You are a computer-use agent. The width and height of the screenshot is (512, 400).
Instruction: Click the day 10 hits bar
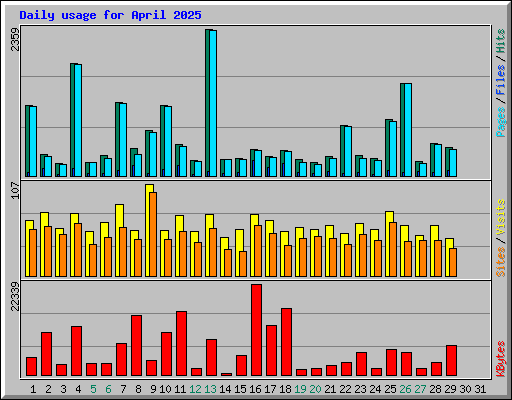(162, 141)
